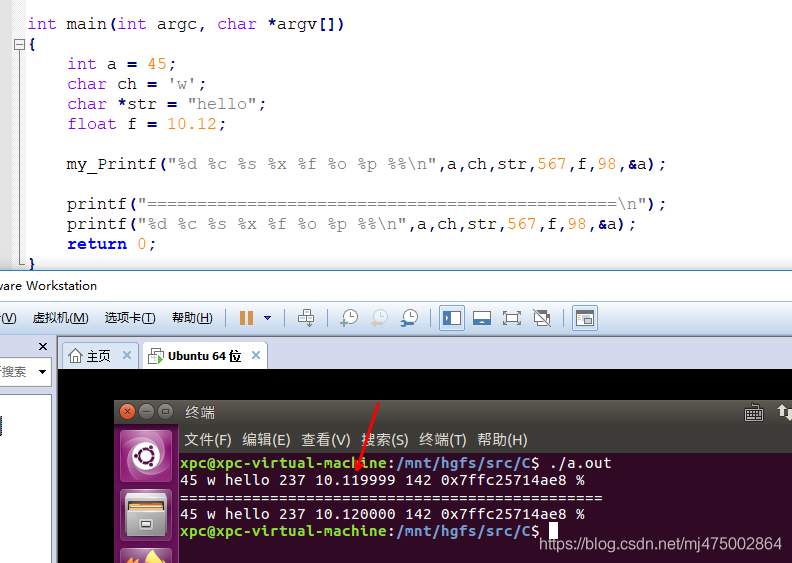Image resolution: width=792 pixels, height=563 pixels.
Task: Open the 帮助(H) menu in VMware
Action: point(192,318)
